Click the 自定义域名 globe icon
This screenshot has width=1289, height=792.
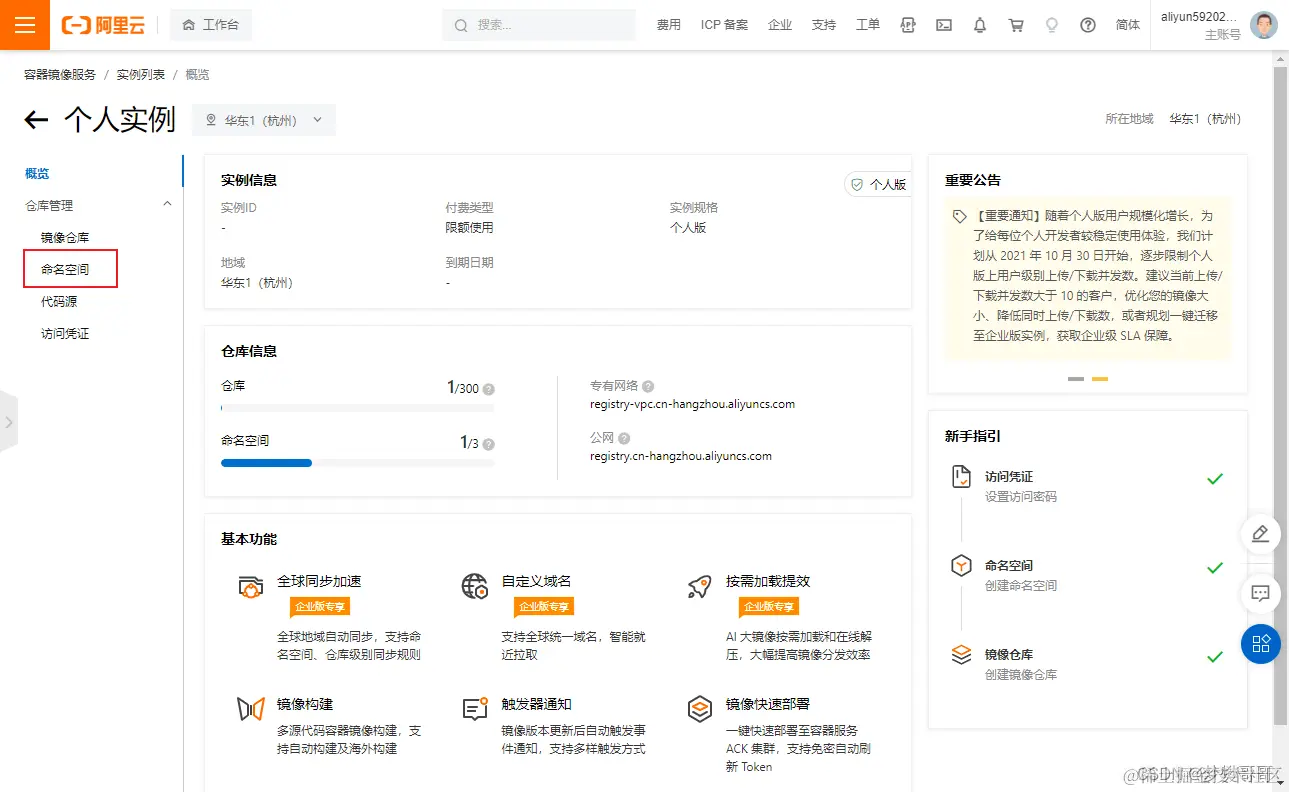click(475, 587)
